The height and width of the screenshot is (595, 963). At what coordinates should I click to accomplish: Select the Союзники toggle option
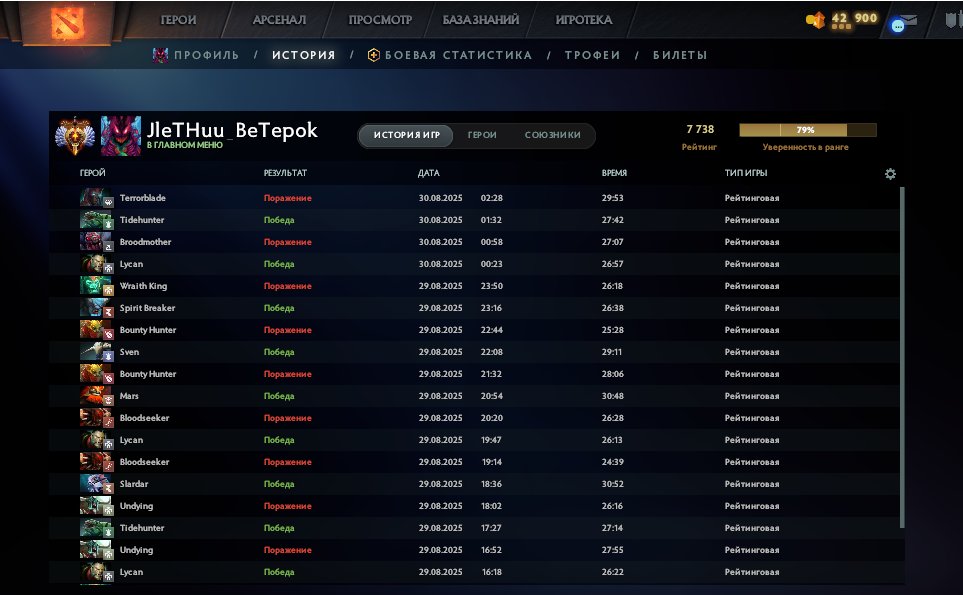pyautogui.click(x=554, y=135)
